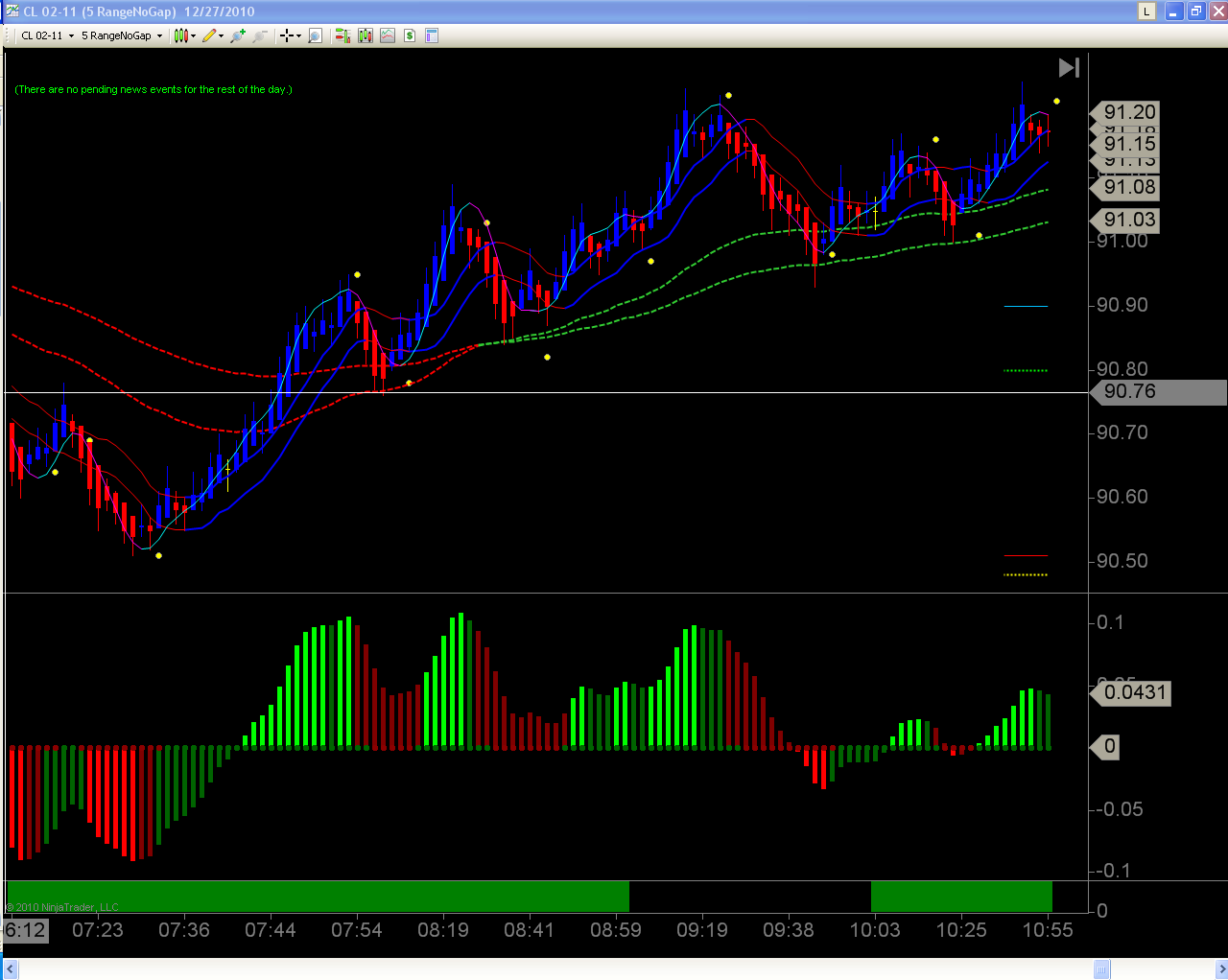Click the 09:38 time axis label

tap(789, 930)
